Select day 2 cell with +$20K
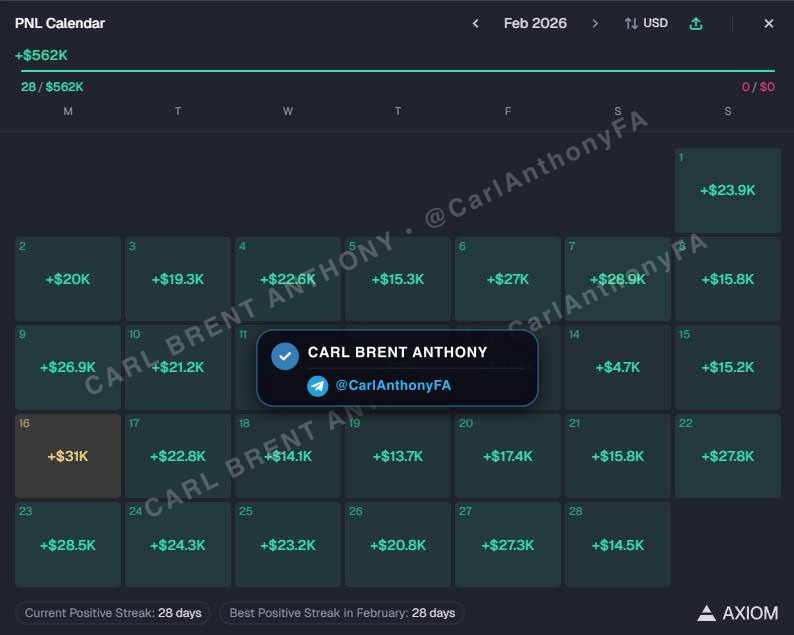 [x=68, y=279]
